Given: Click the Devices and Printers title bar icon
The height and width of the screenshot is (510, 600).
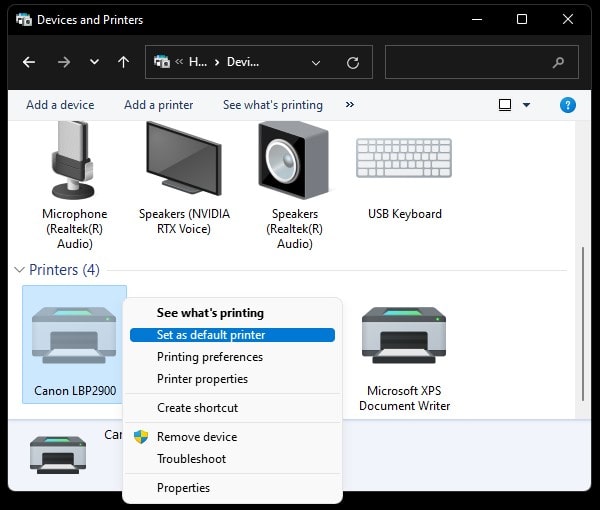Looking at the screenshot, I should pyautogui.click(x=24, y=20).
